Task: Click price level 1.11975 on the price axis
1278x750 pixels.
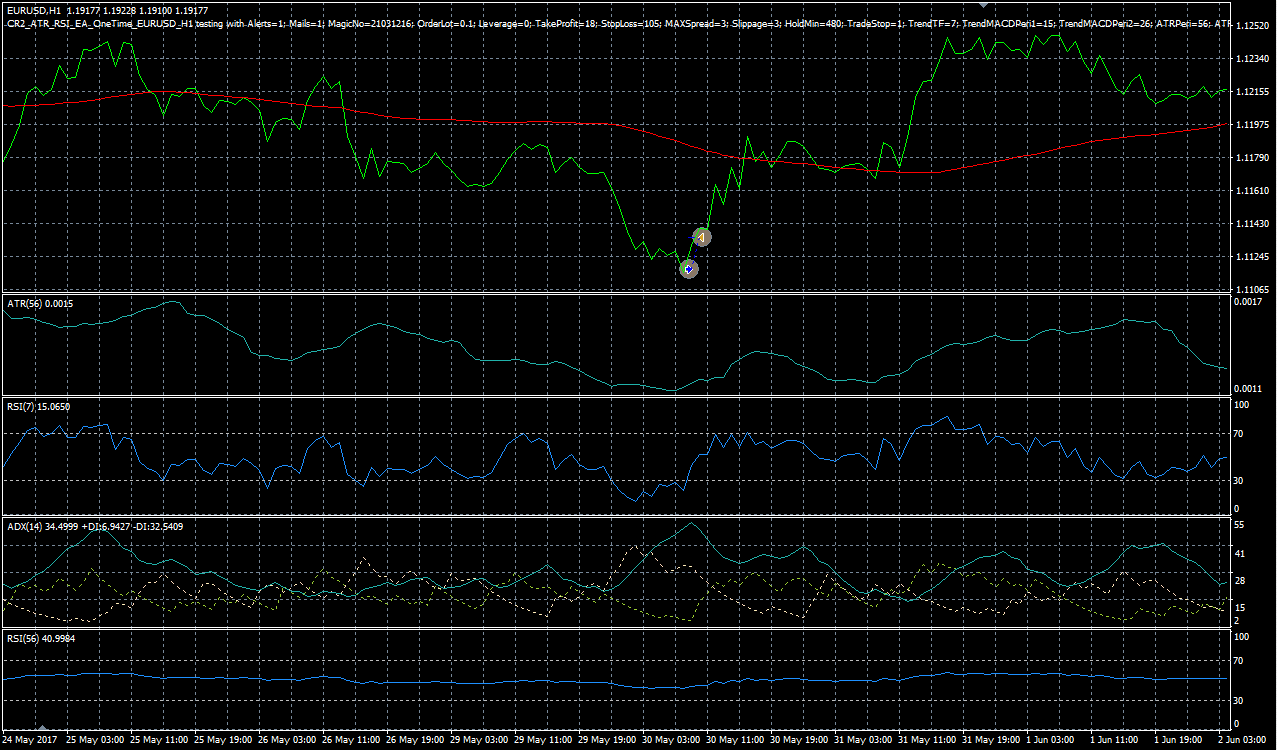Action: [1253, 125]
